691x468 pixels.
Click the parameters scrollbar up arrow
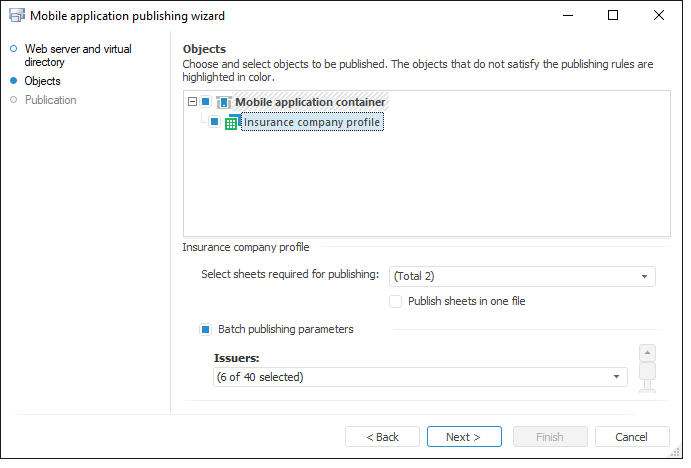click(647, 353)
